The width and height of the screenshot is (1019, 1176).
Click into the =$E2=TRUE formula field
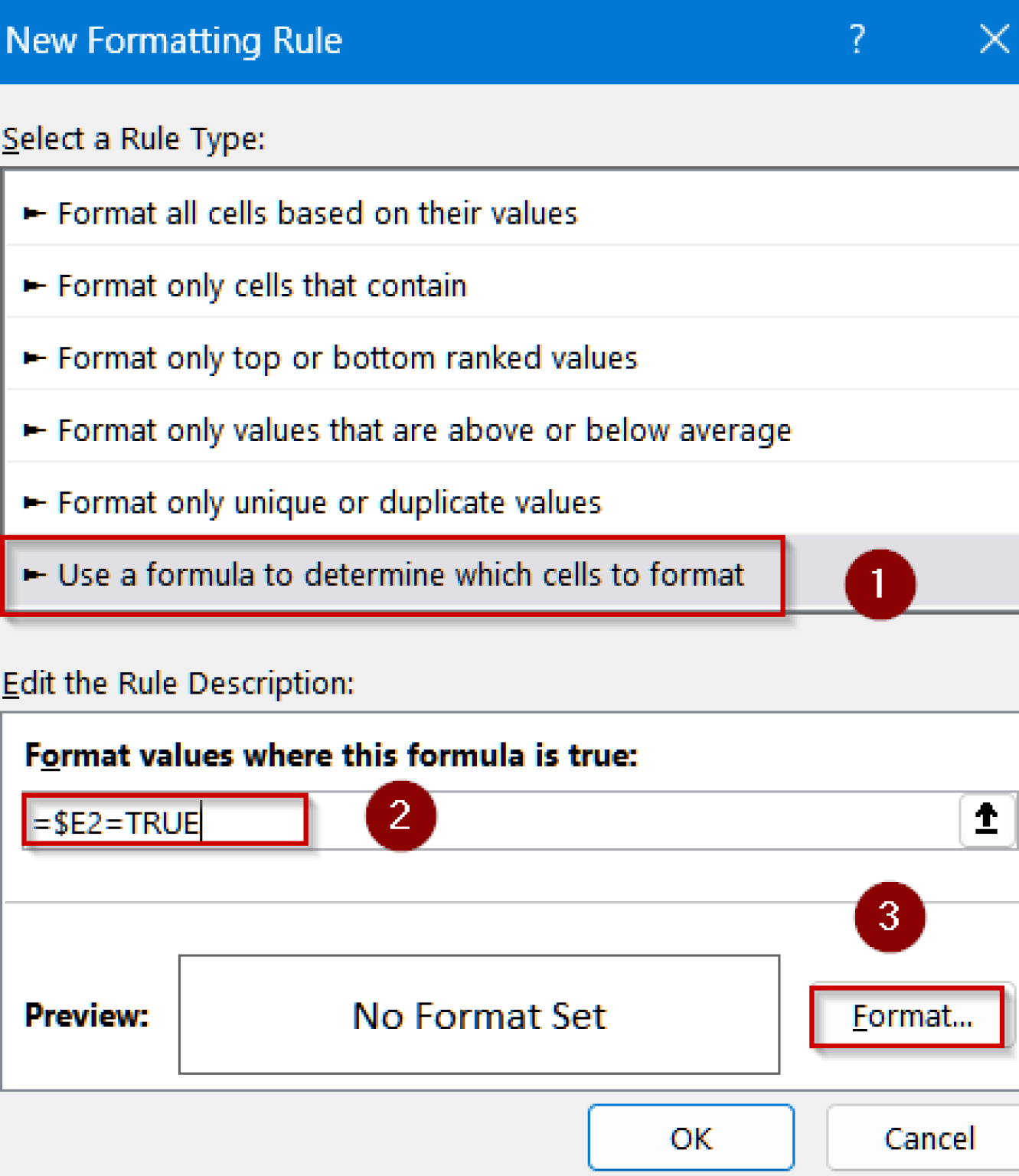[490, 821]
